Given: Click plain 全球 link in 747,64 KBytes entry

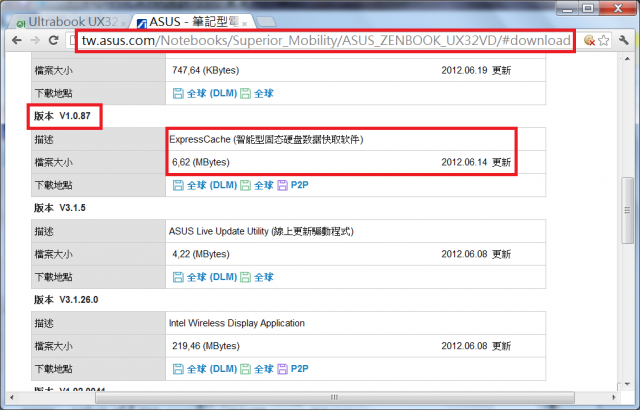Looking at the screenshot, I should (264, 93).
